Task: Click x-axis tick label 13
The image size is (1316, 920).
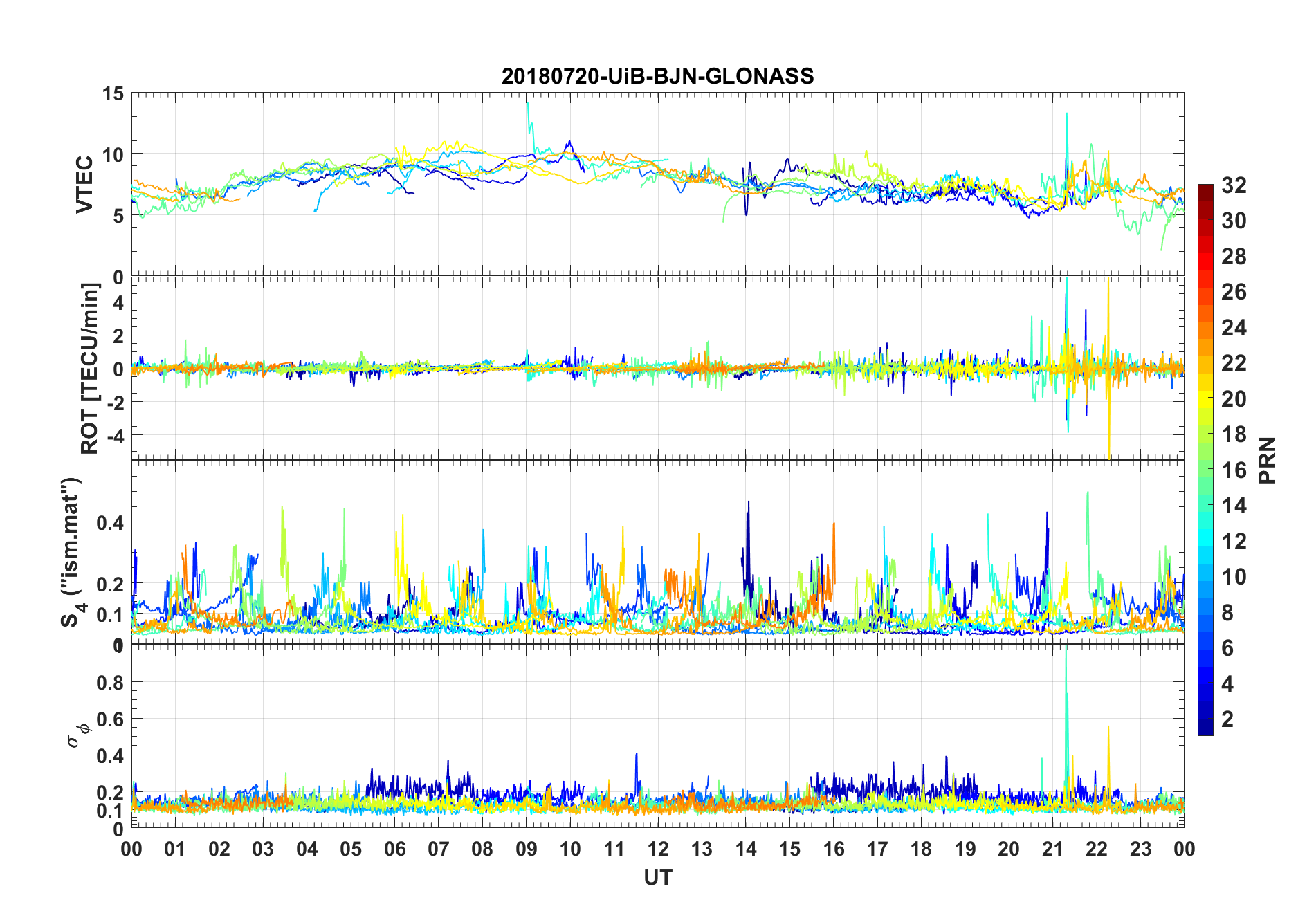Action: point(702,849)
